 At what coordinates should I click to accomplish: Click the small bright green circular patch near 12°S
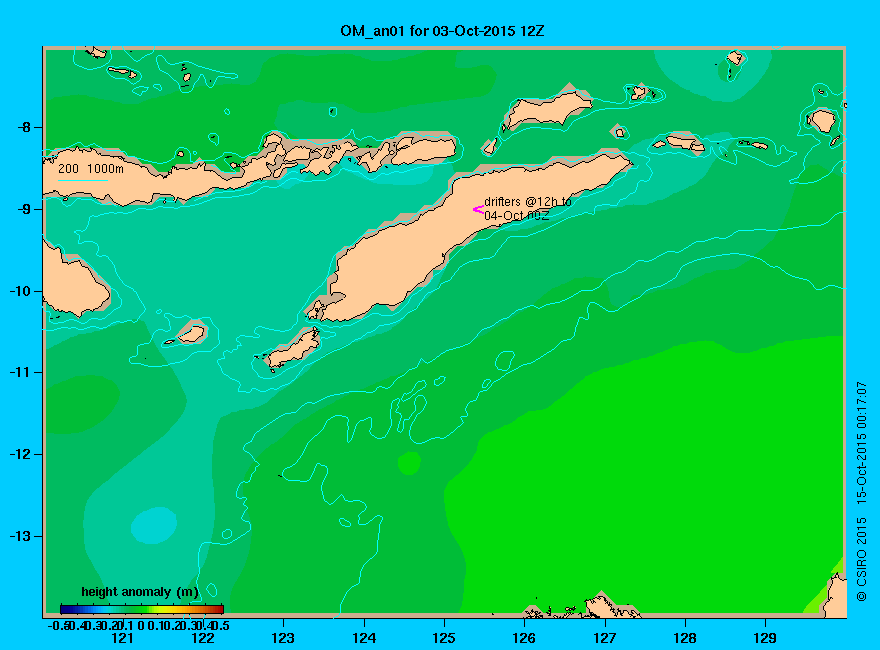coord(409,463)
